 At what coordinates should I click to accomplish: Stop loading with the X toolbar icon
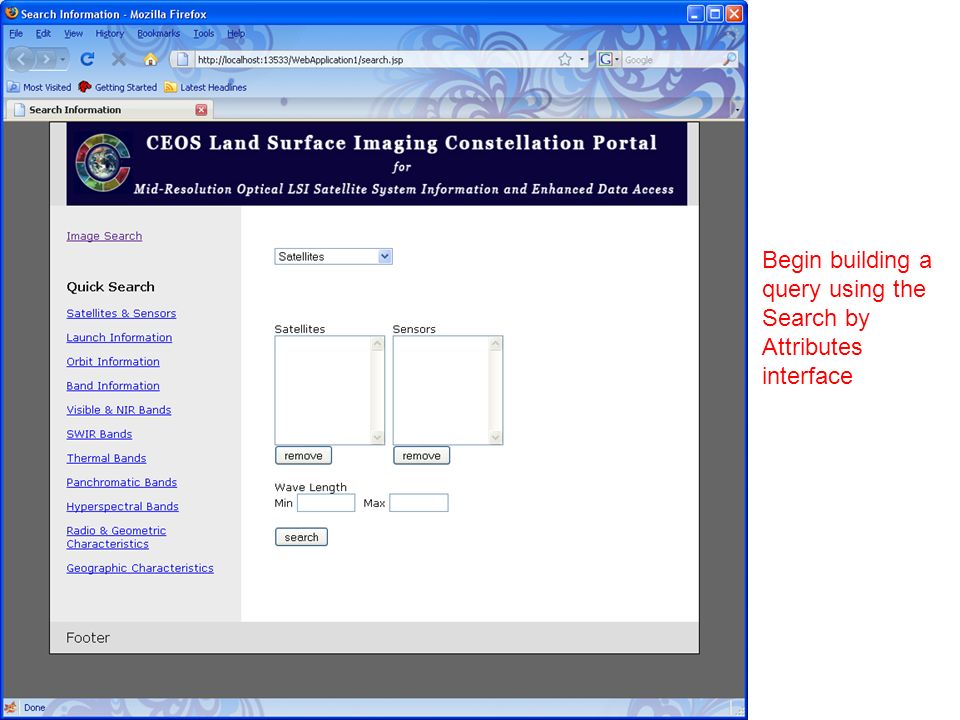(x=119, y=59)
